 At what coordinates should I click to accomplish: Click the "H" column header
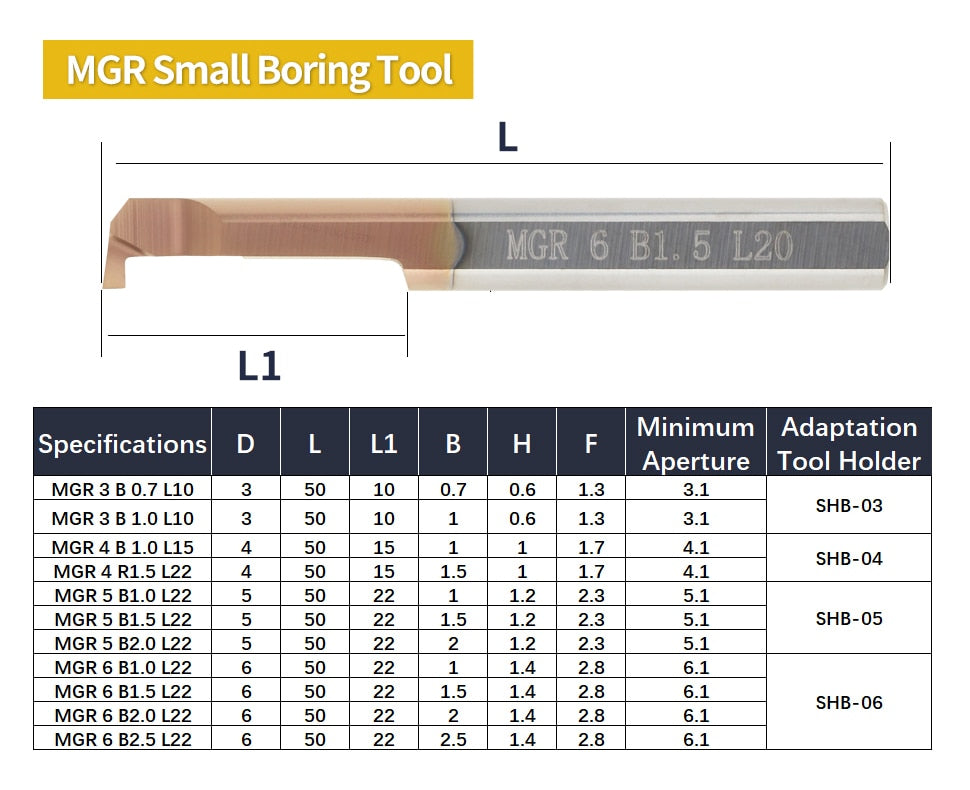click(521, 443)
